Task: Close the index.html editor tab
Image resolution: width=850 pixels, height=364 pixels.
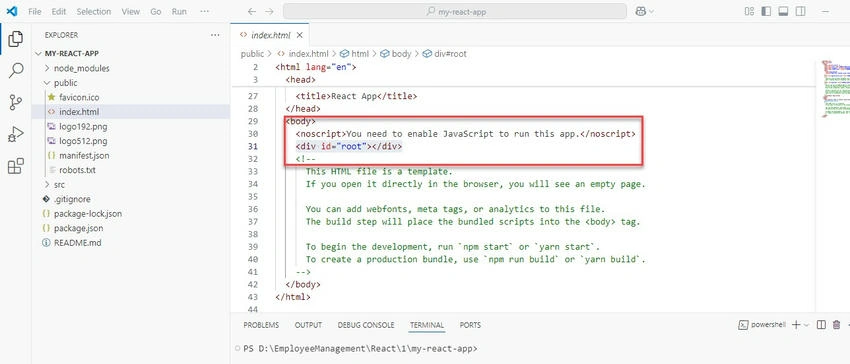Action: click(x=299, y=35)
